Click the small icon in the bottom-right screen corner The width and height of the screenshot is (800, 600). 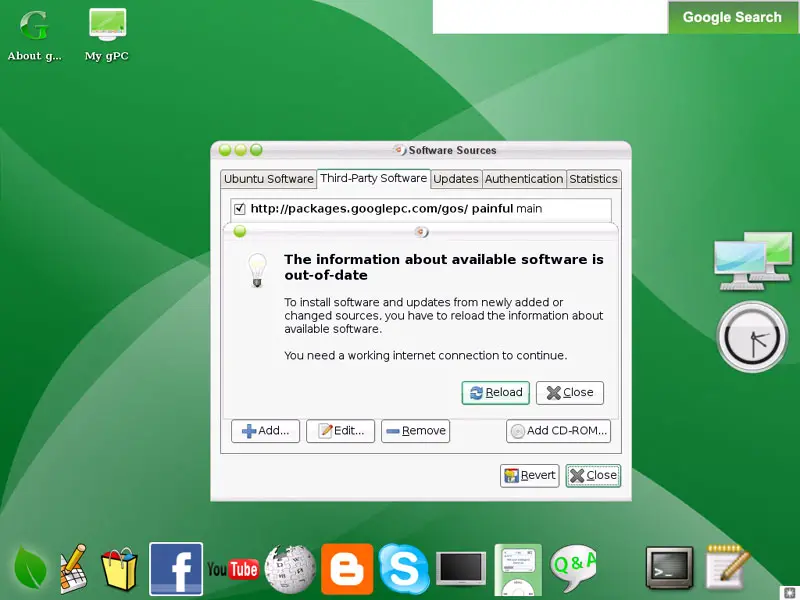tap(790, 592)
